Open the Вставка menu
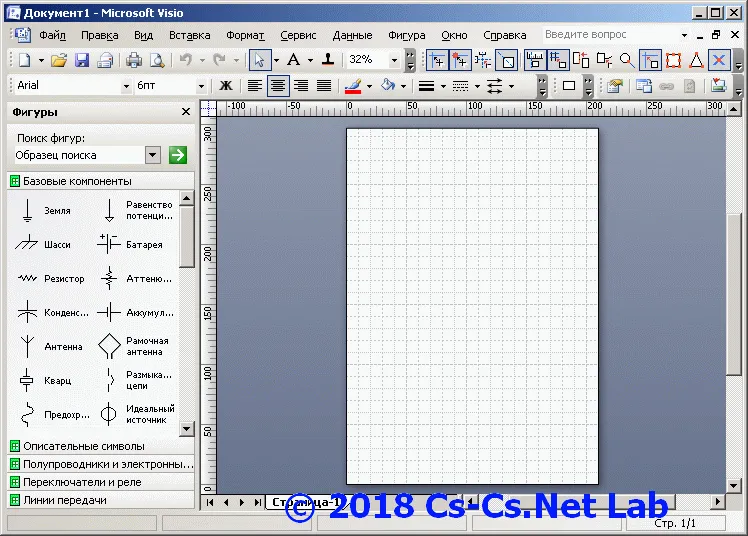Image resolution: width=748 pixels, height=536 pixels. pyautogui.click(x=189, y=35)
